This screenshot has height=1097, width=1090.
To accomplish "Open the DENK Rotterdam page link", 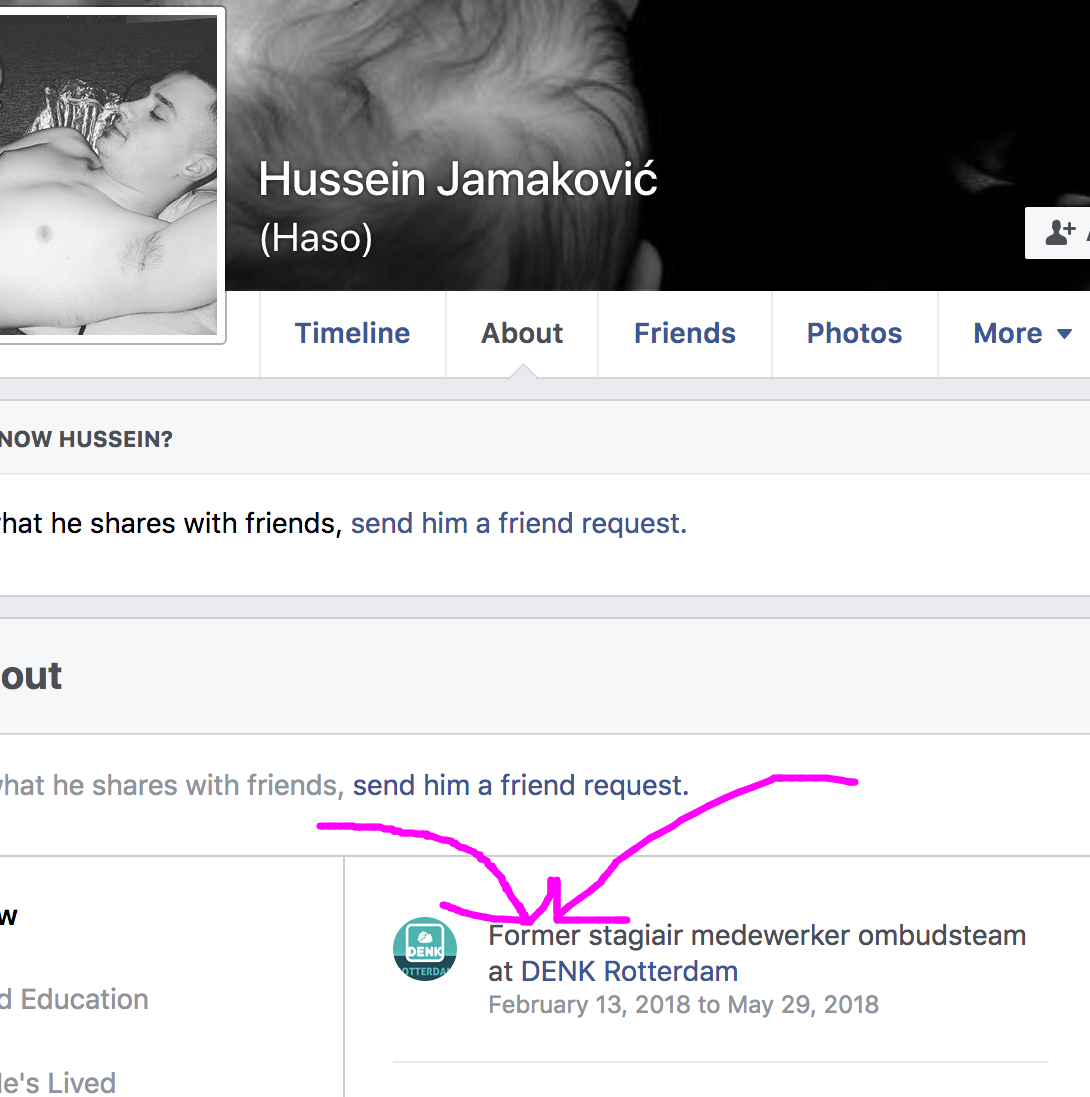I will click(629, 971).
